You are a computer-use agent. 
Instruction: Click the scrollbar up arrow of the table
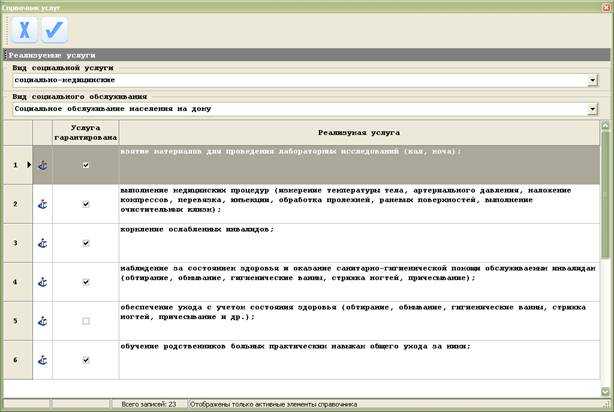tap(605, 125)
